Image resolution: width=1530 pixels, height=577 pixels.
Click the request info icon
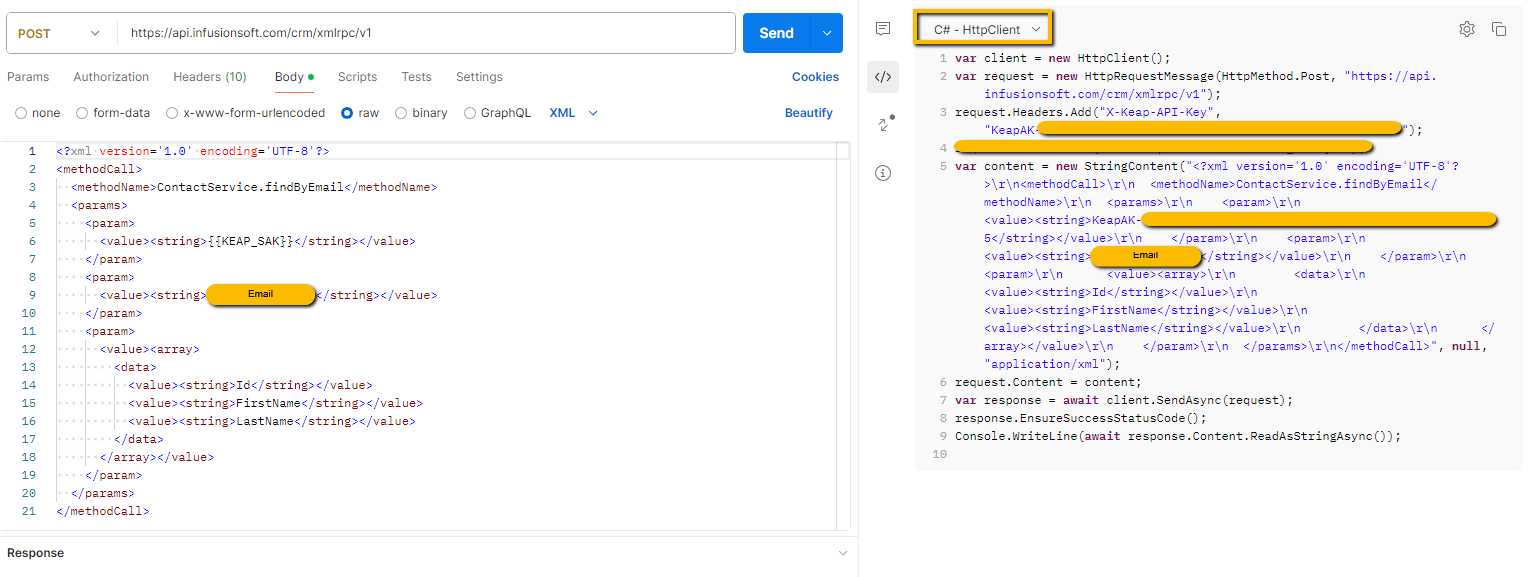[883, 173]
